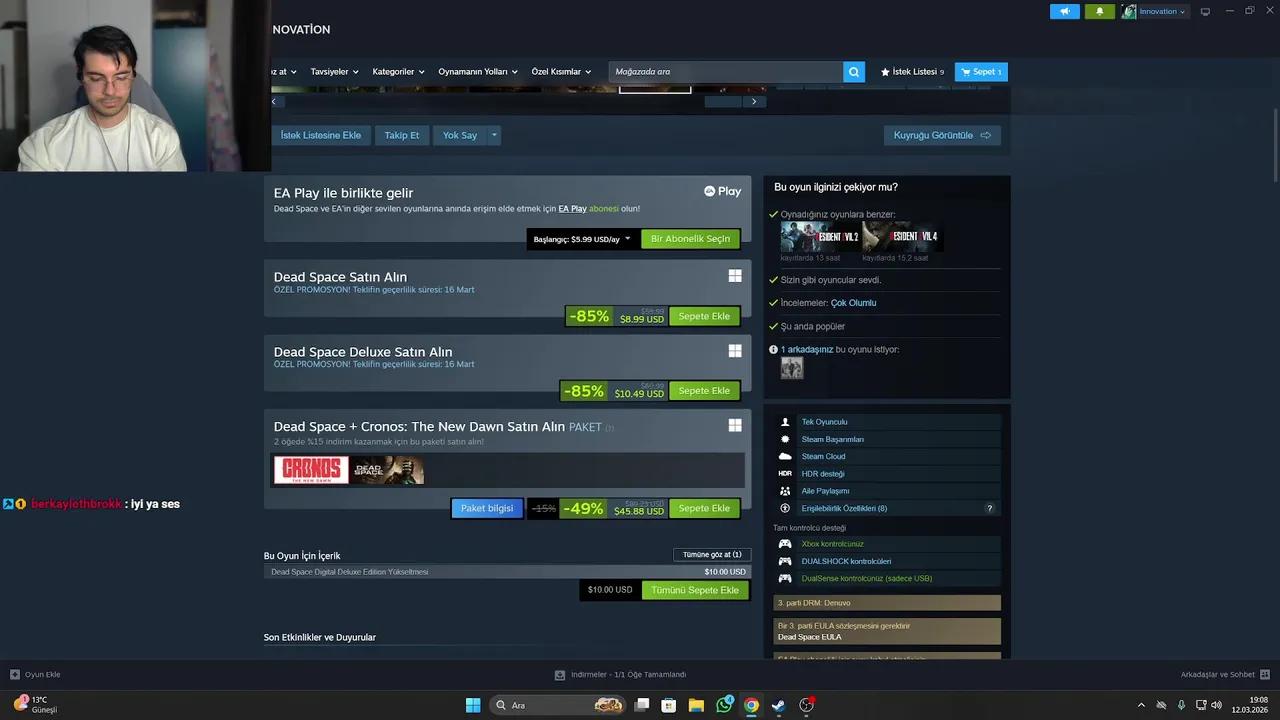This screenshot has width=1280, height=720.
Task: Open the Sepet shopping cart
Action: 981,72
